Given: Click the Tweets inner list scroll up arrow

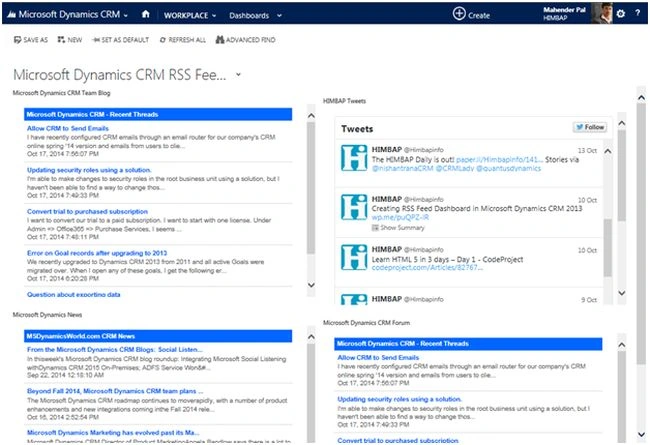Looking at the screenshot, I should click(608, 151).
